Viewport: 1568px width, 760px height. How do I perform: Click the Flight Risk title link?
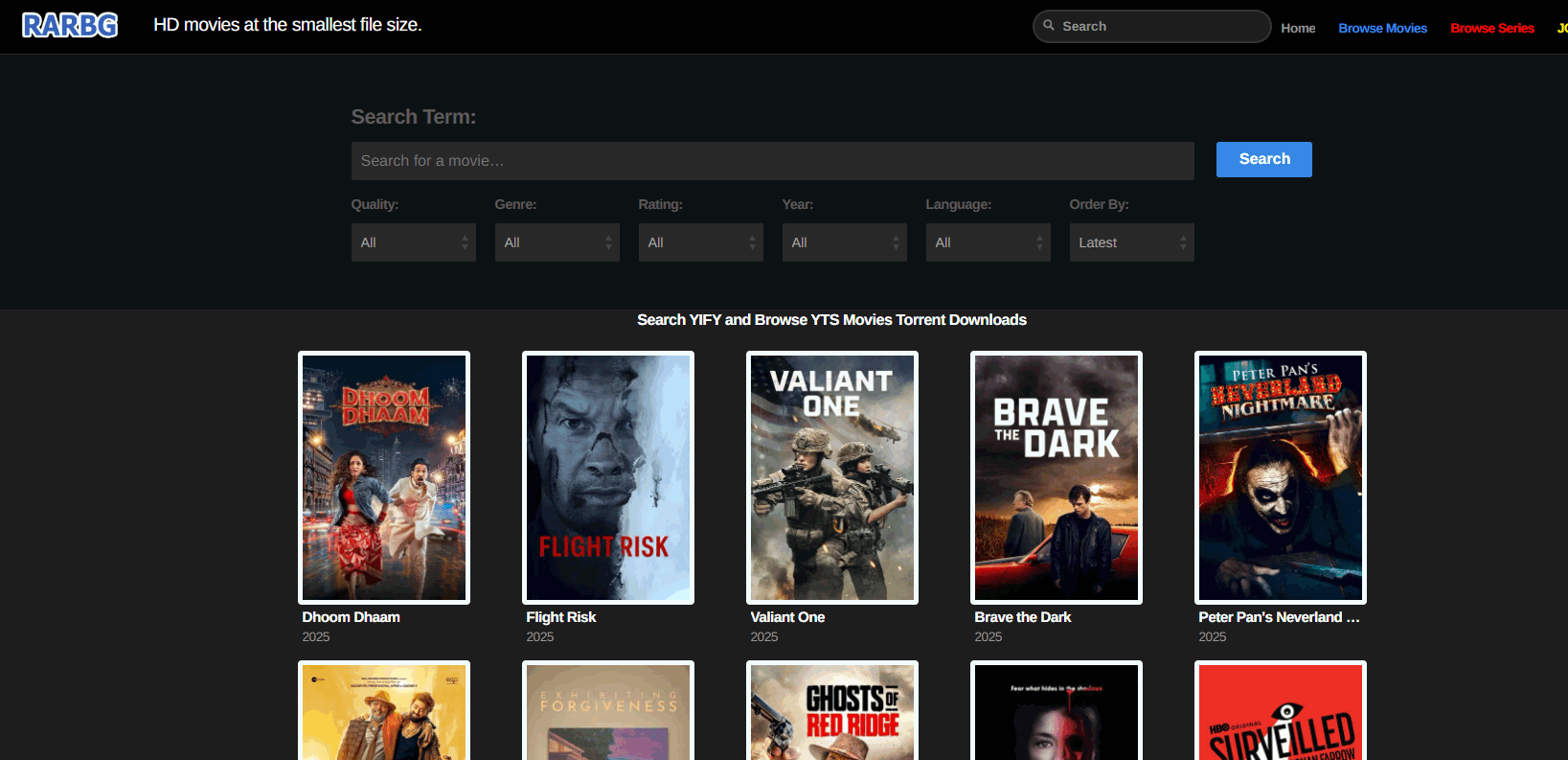560,617
